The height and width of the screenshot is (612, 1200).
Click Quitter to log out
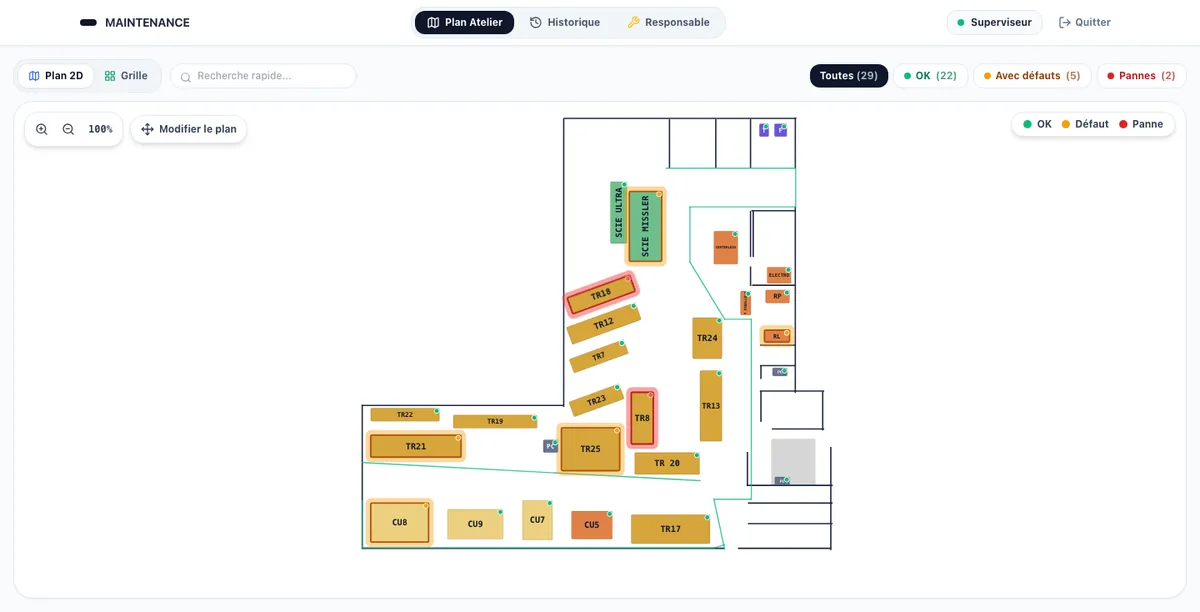[x=1085, y=22]
